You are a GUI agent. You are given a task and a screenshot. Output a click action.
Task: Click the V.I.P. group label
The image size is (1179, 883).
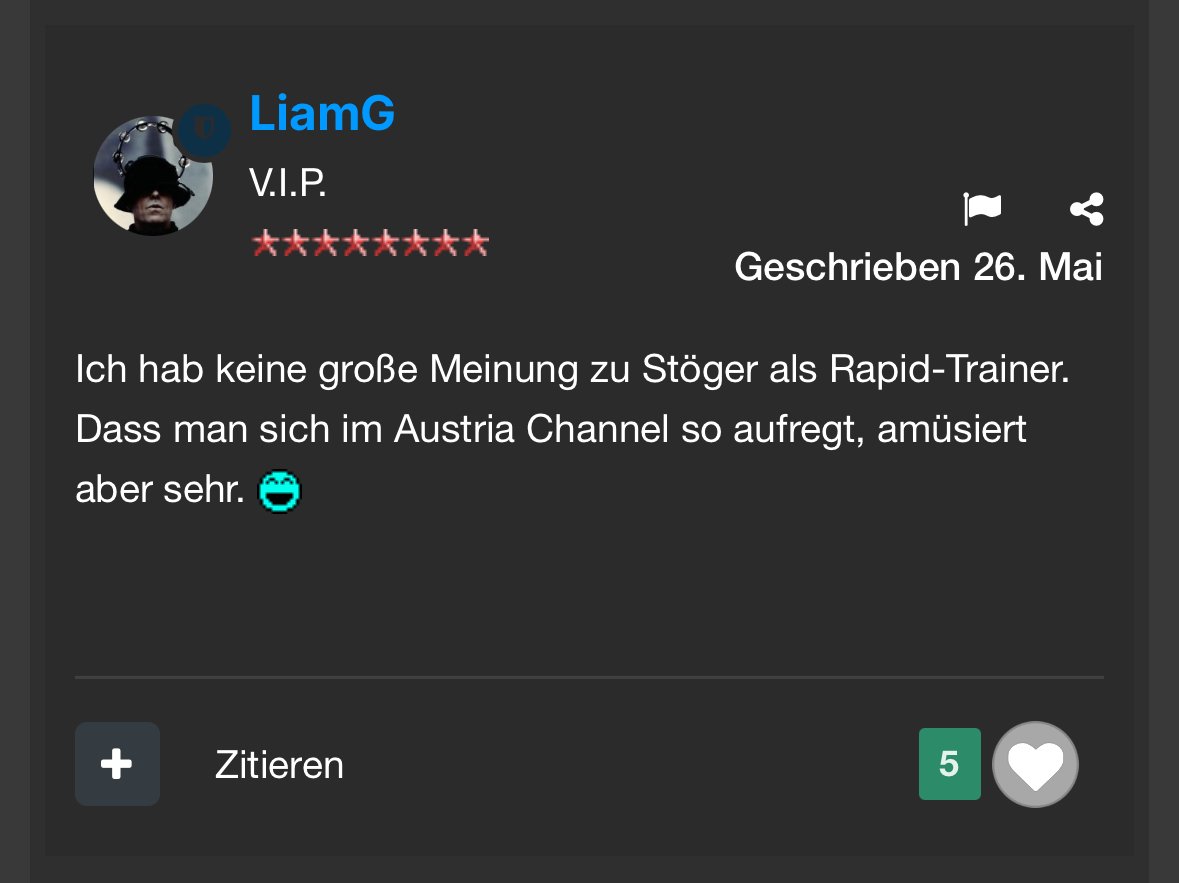coord(288,183)
